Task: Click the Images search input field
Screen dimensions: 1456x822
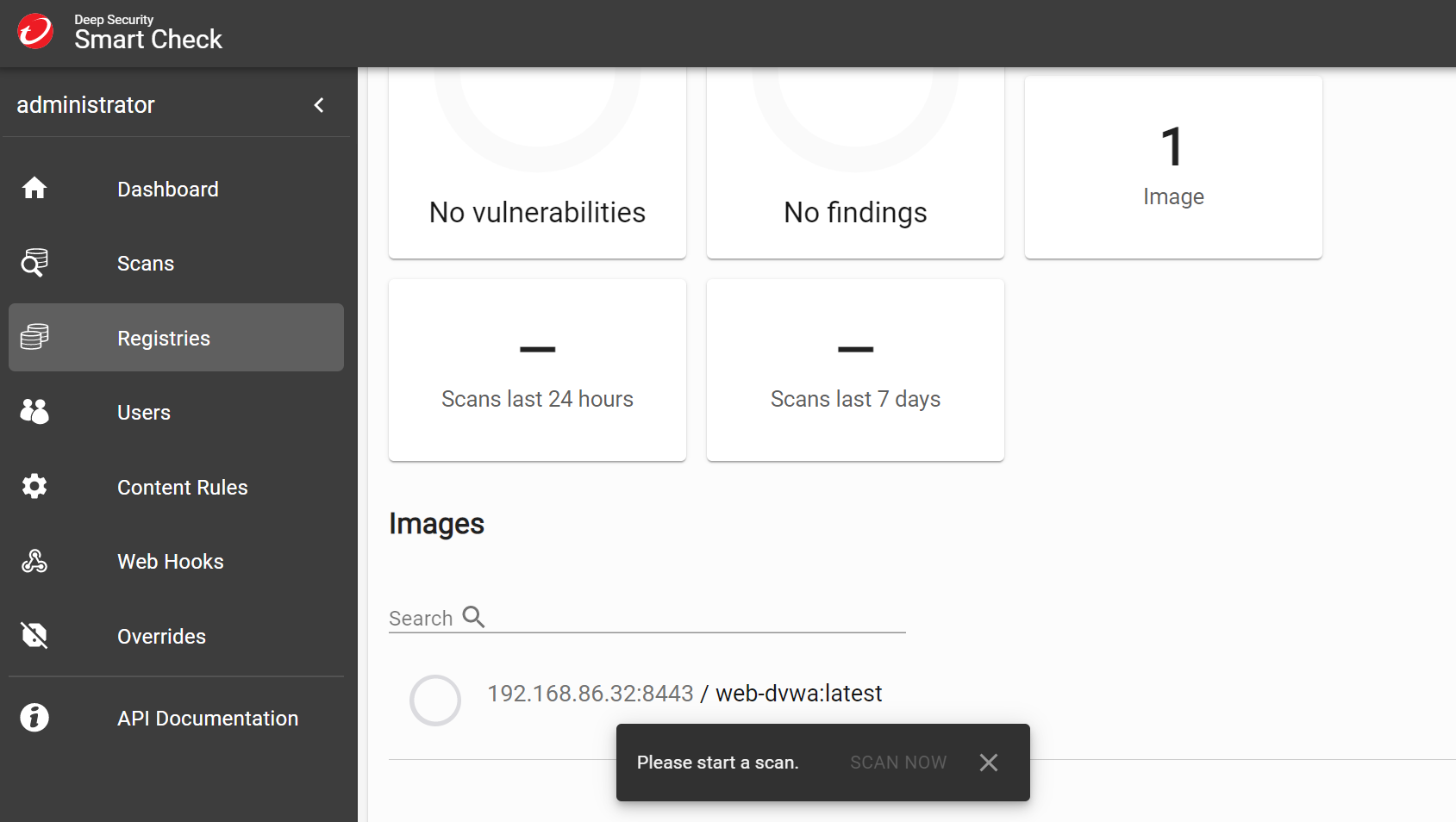Action: point(647,618)
